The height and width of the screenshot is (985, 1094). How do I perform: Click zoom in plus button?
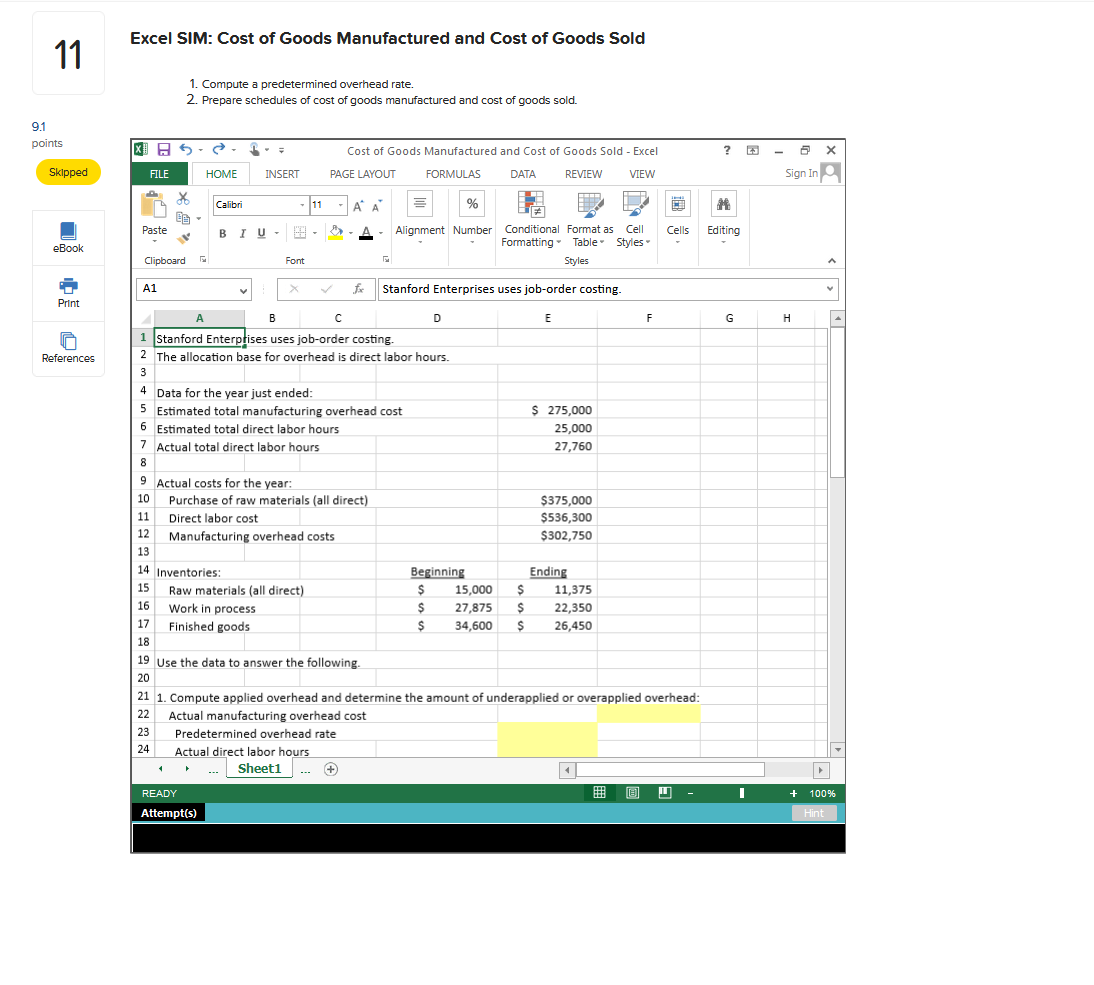click(x=793, y=793)
